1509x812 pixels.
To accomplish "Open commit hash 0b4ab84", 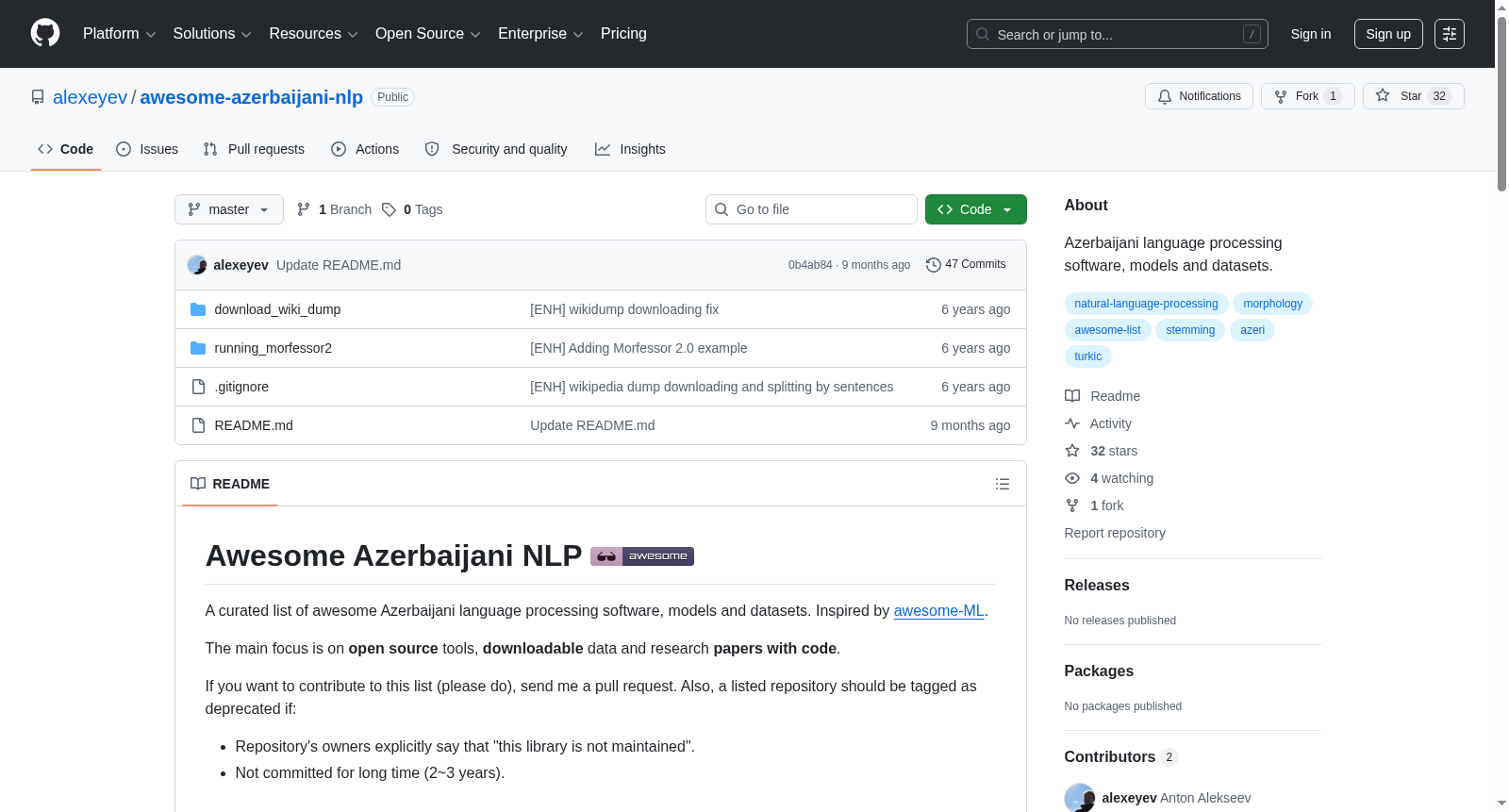I will [810, 265].
